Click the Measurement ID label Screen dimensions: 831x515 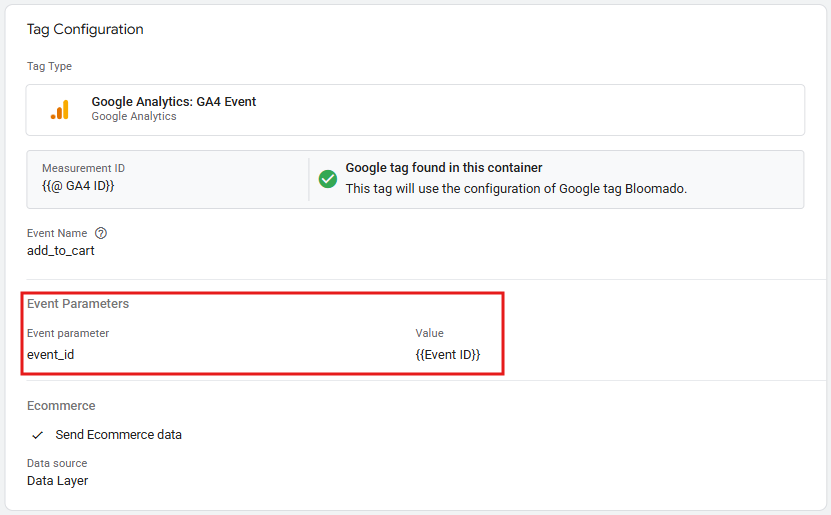(x=83, y=168)
